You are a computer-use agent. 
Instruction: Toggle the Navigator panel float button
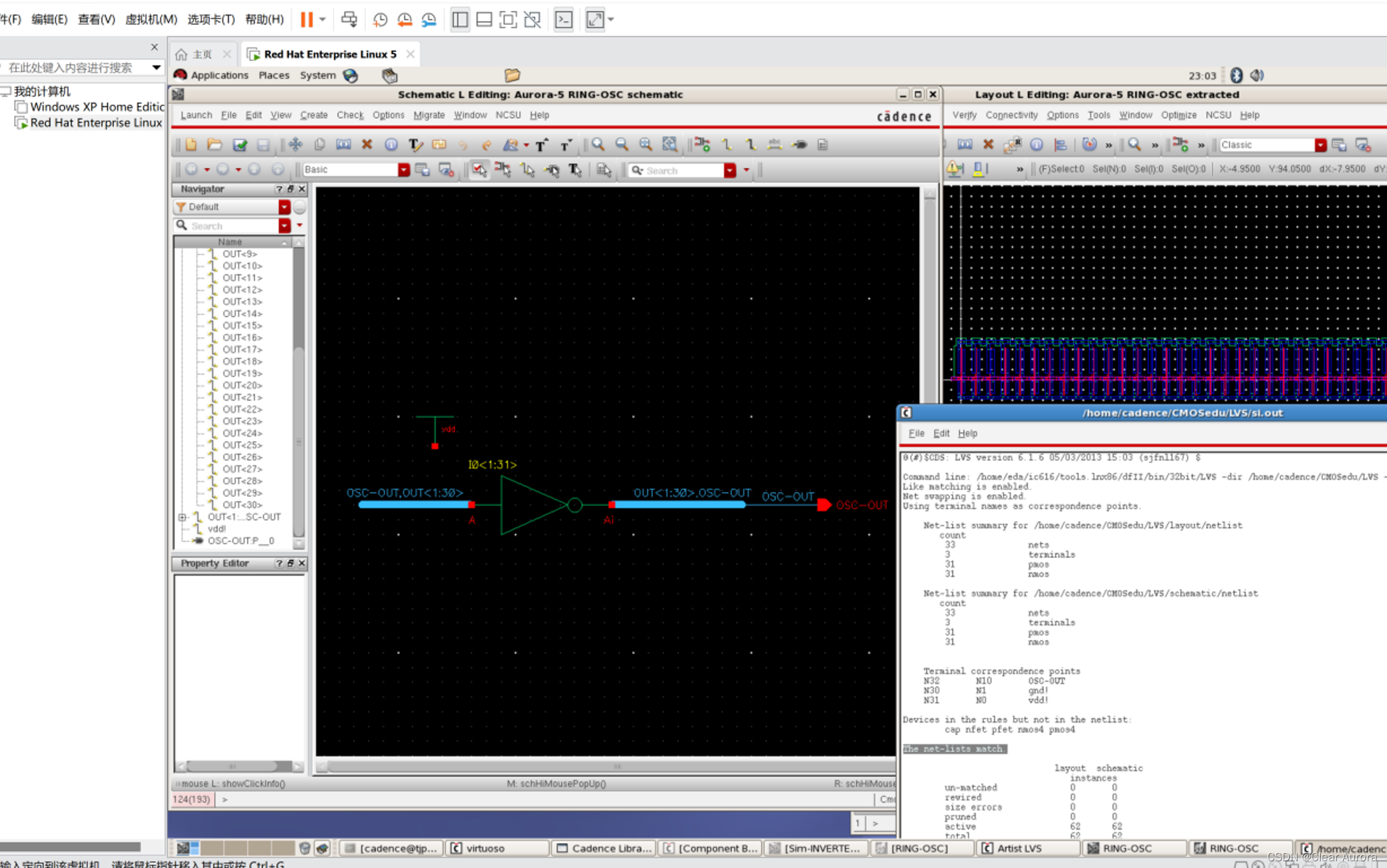point(291,189)
